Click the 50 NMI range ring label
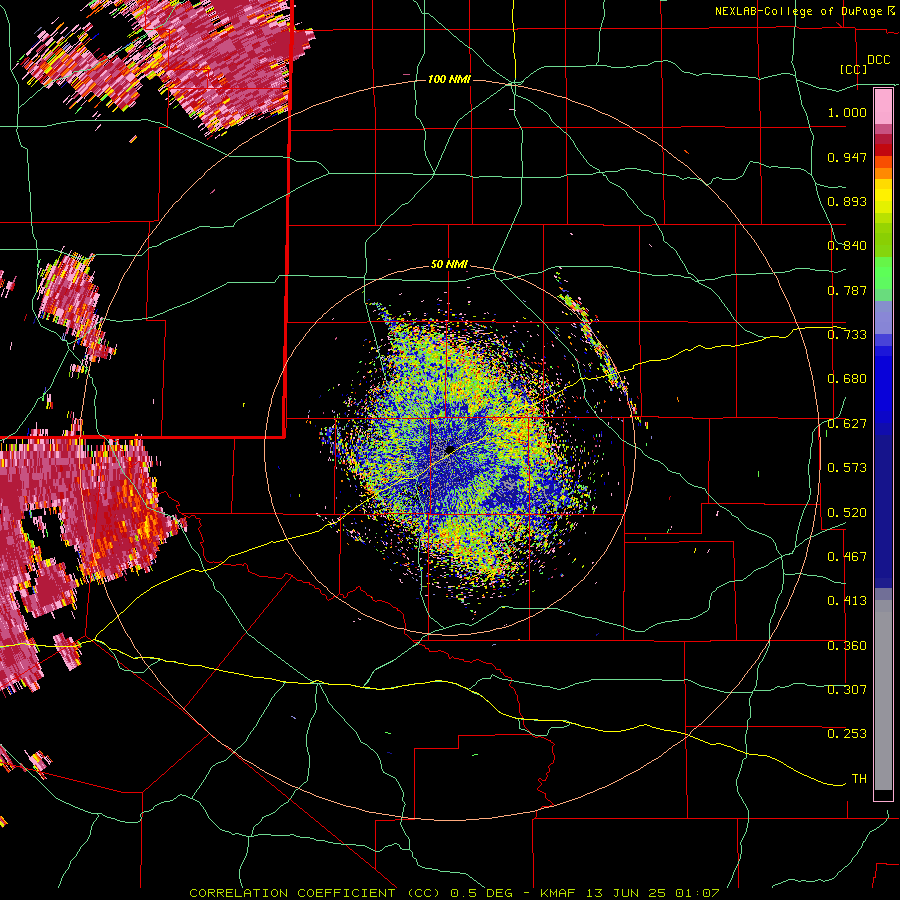This screenshot has height=900, width=900. [449, 265]
